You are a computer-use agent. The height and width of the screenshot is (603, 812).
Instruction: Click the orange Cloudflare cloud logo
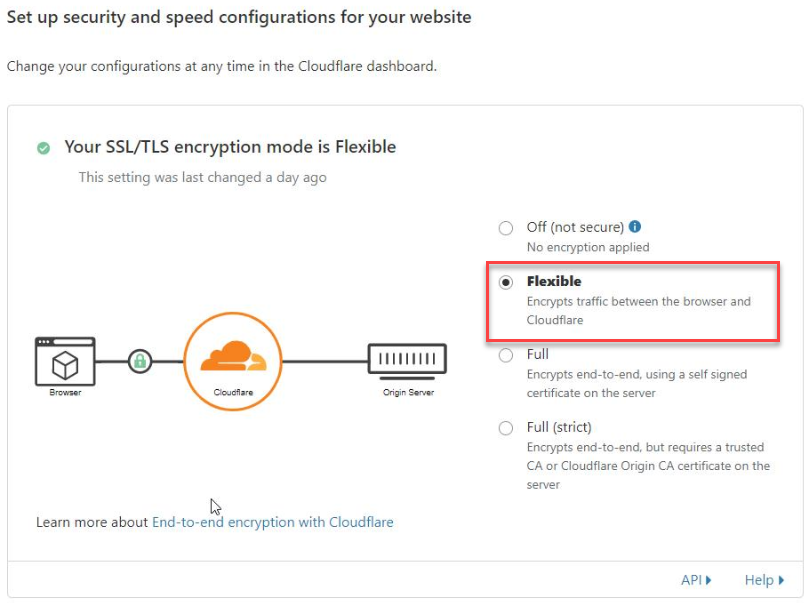click(234, 356)
